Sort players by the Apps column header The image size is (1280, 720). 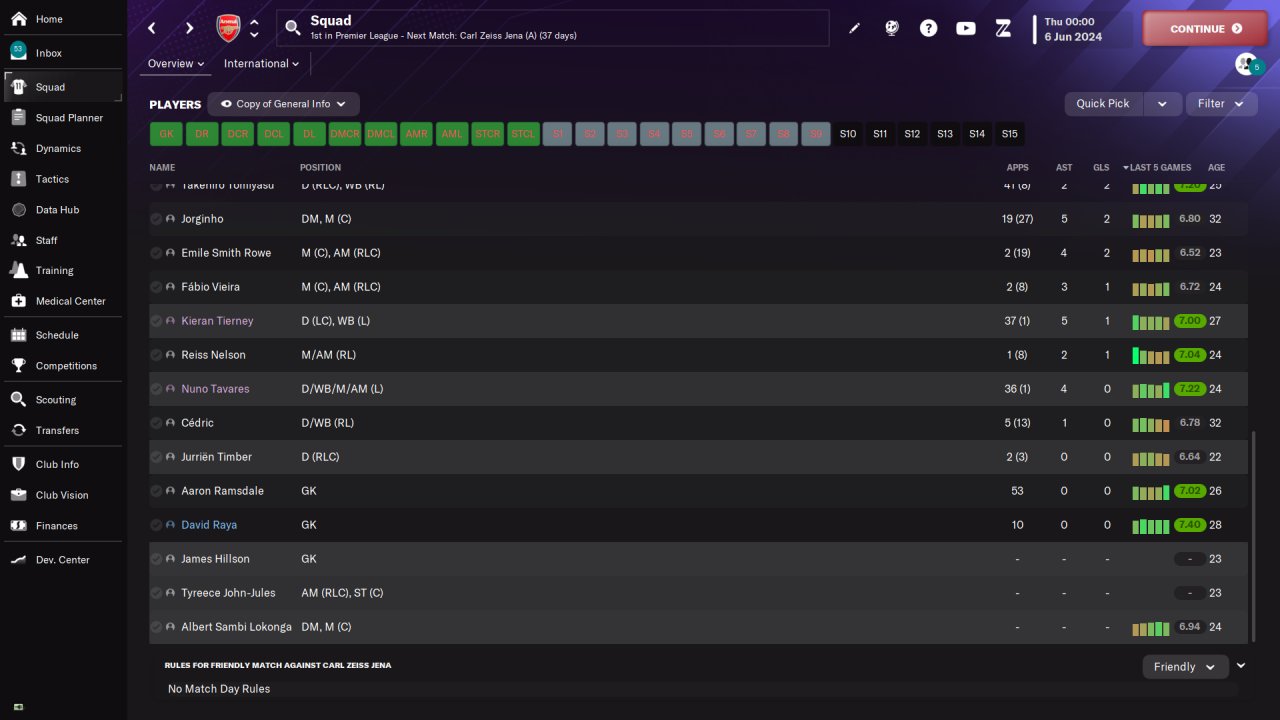[1017, 168]
